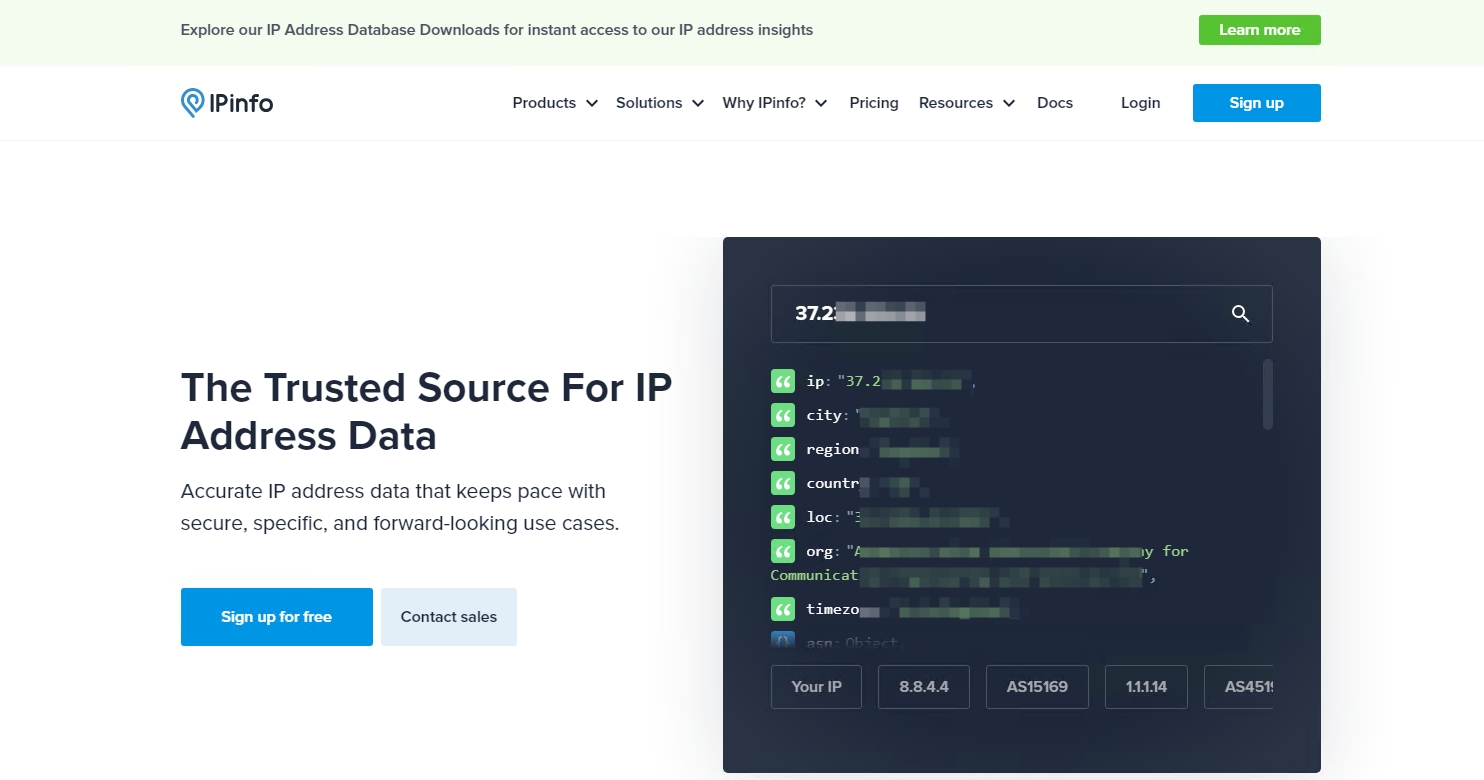Expand the Resources dropdown menu
The width and height of the screenshot is (1484, 780).
[966, 103]
